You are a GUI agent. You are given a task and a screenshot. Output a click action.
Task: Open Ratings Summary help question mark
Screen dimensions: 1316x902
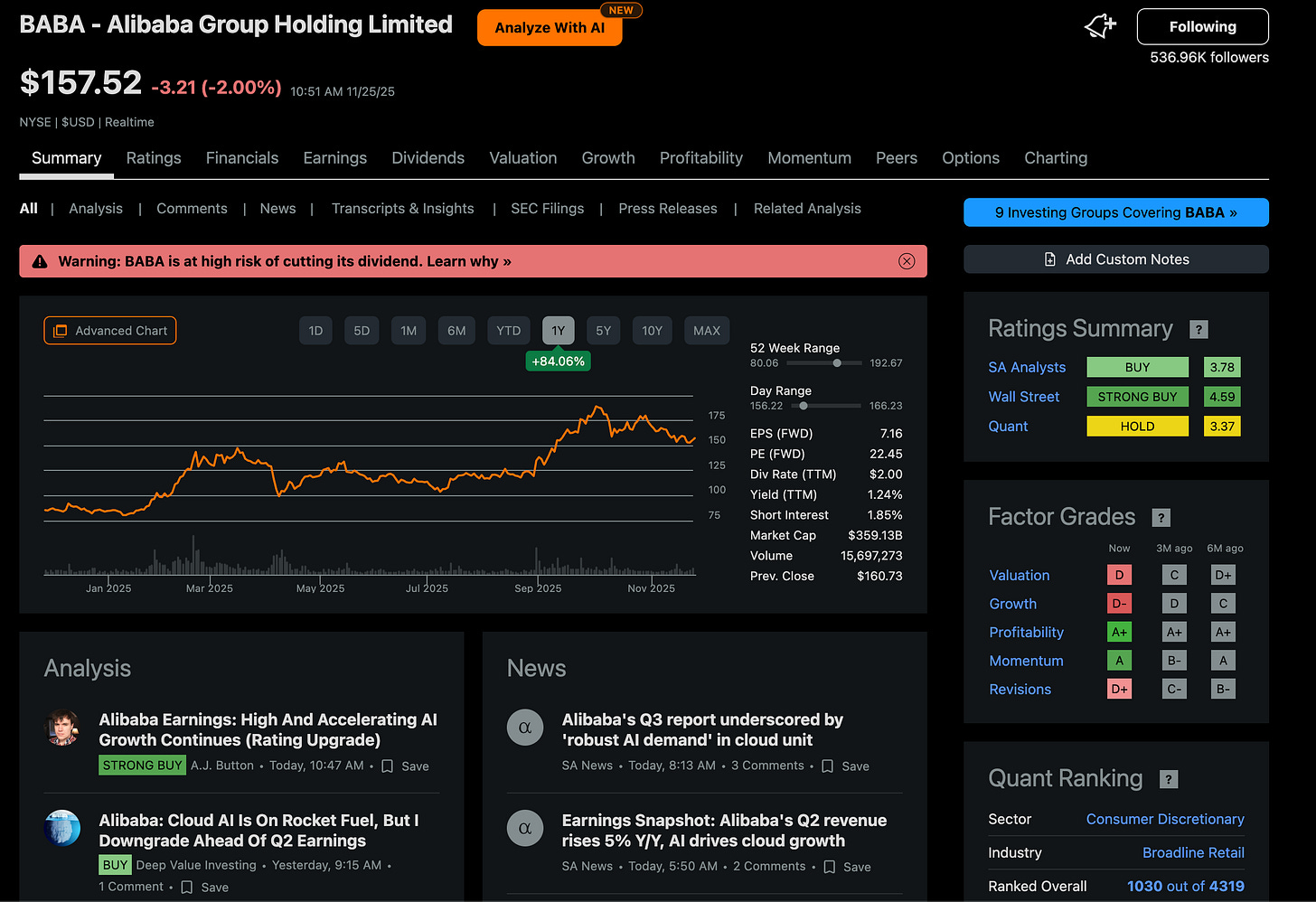click(x=1198, y=330)
